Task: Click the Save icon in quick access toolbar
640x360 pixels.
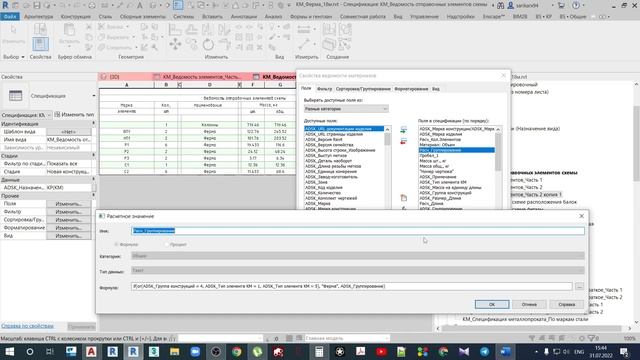Action: 37,5
